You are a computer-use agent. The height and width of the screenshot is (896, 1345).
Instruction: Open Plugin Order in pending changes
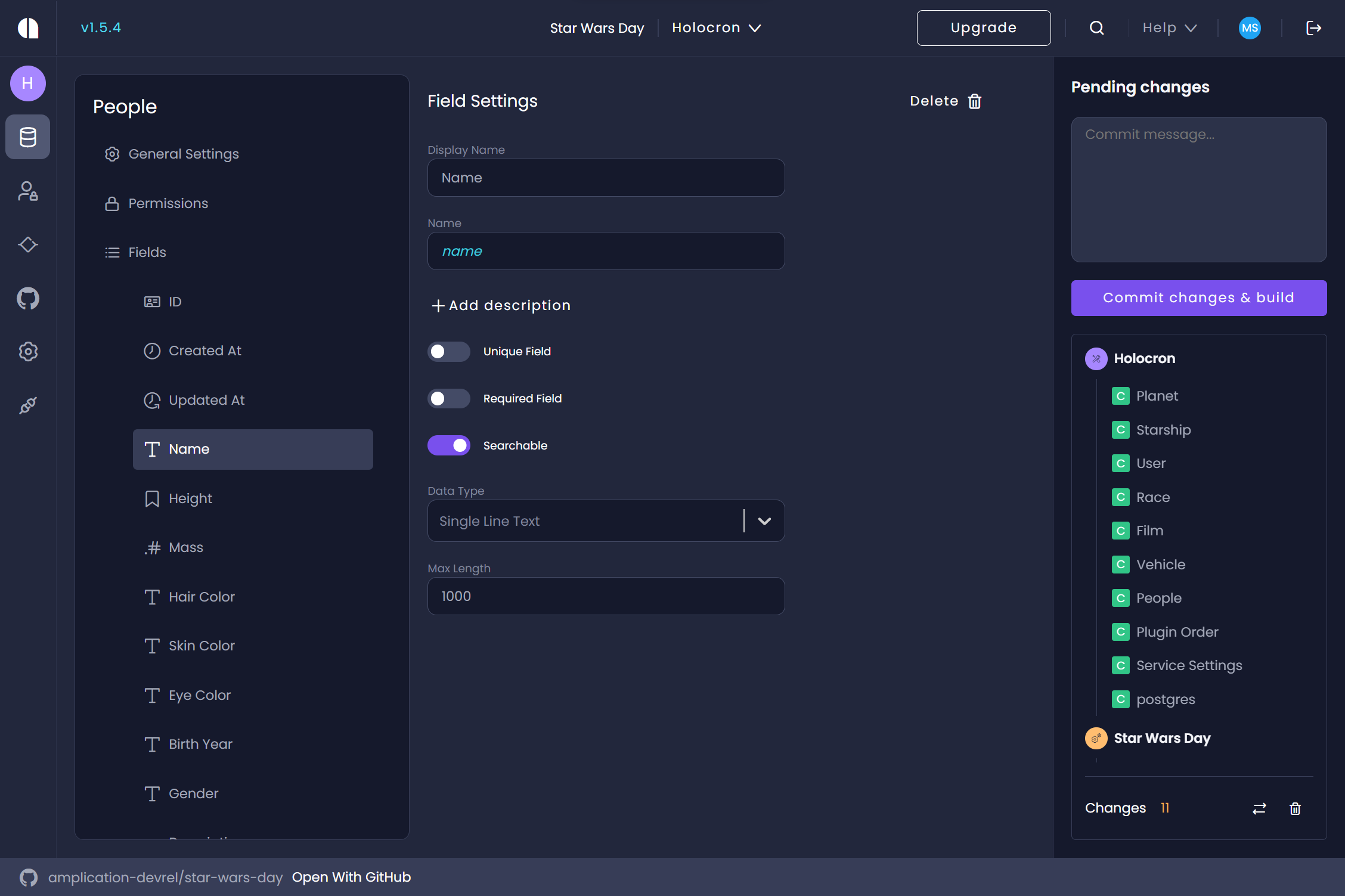pyautogui.click(x=1177, y=632)
